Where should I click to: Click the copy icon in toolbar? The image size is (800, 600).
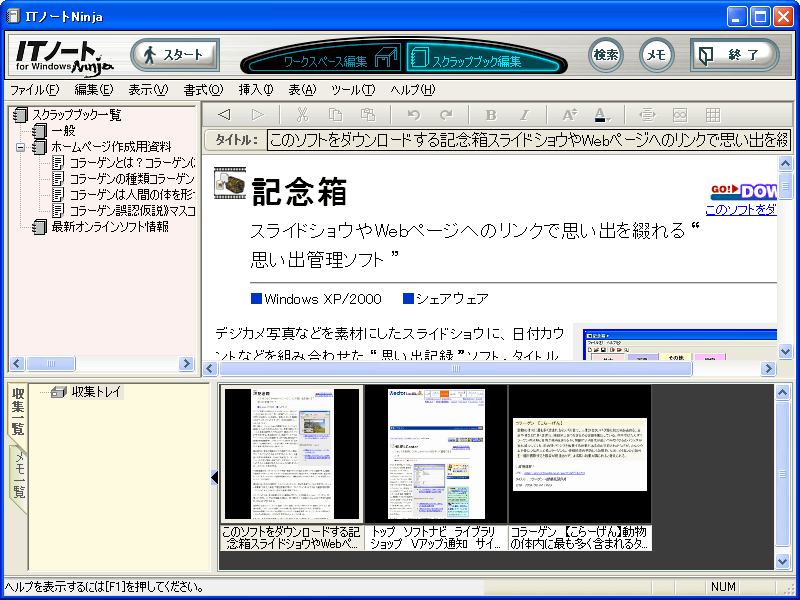coord(335,115)
